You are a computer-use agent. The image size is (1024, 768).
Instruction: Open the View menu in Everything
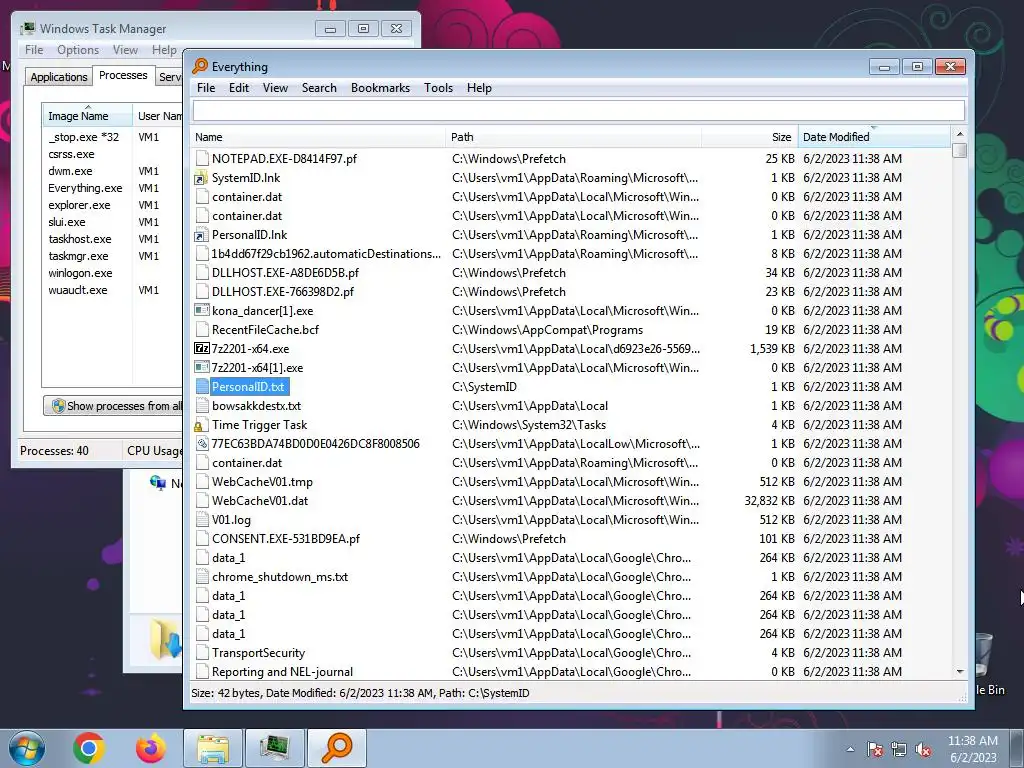pyautogui.click(x=275, y=88)
